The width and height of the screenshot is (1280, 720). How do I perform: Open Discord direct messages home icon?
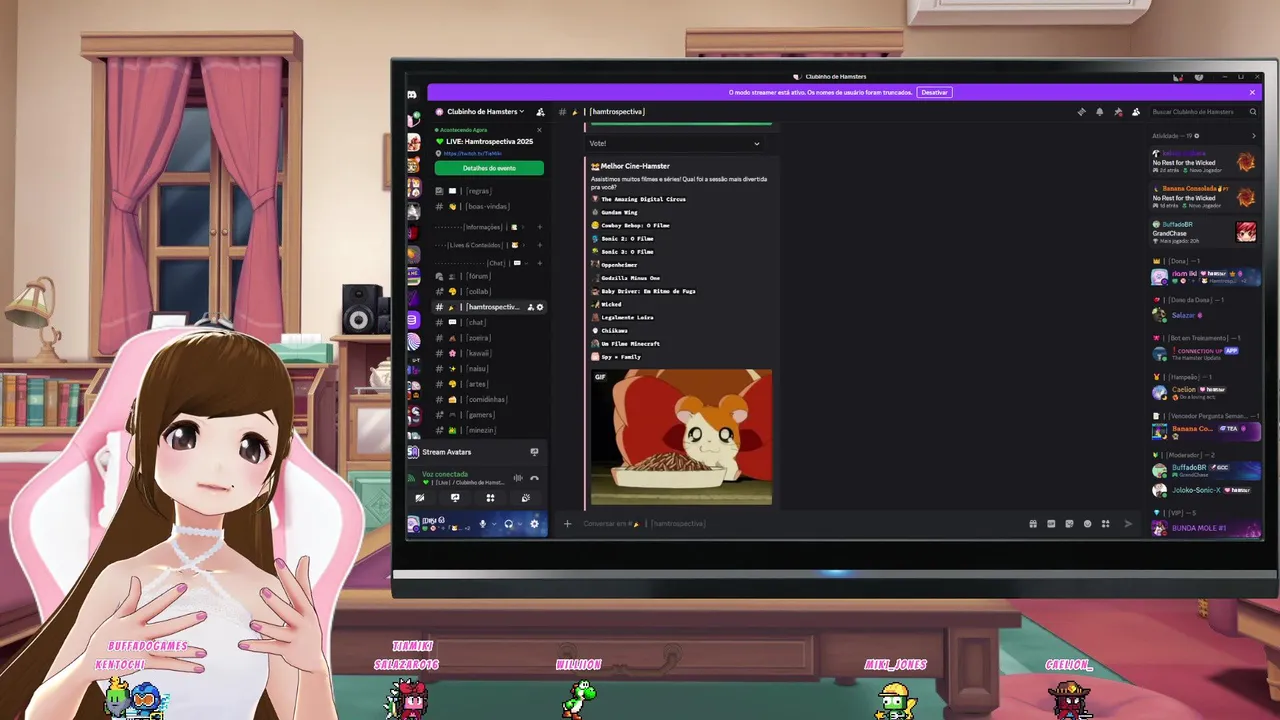[x=412, y=95]
